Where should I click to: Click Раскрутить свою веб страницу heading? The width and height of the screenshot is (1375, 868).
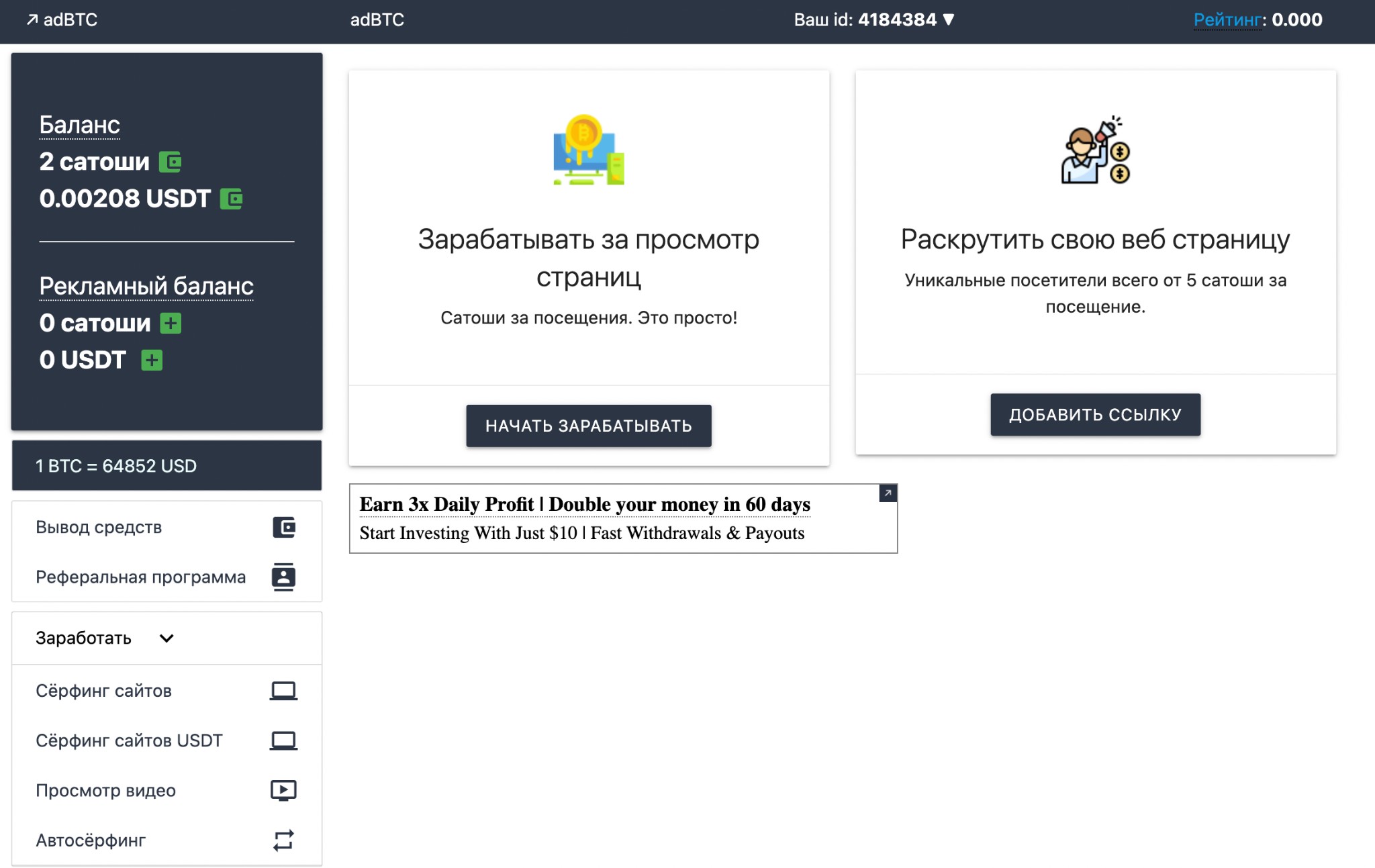pos(1095,240)
